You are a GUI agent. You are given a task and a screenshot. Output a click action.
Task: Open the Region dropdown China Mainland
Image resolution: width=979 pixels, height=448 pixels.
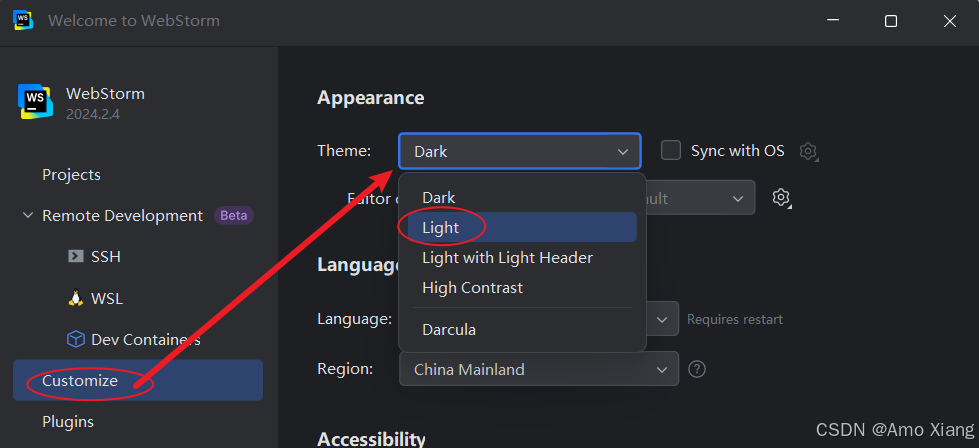click(539, 369)
